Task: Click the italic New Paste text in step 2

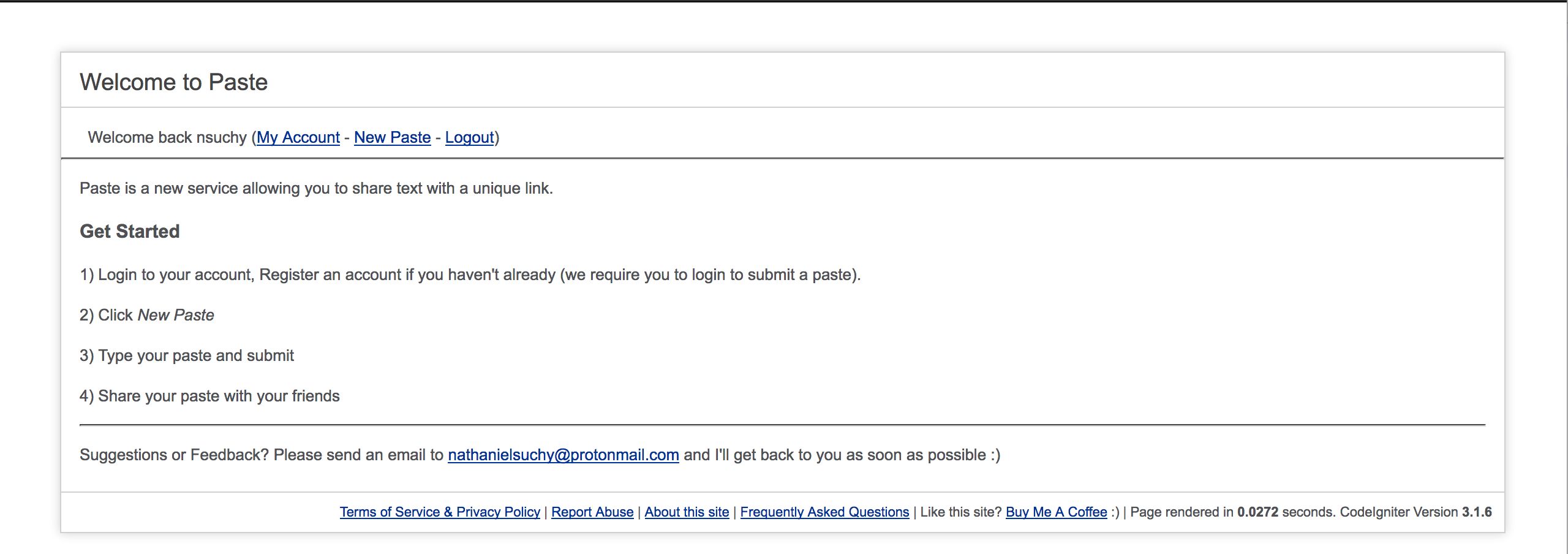Action: (176, 315)
